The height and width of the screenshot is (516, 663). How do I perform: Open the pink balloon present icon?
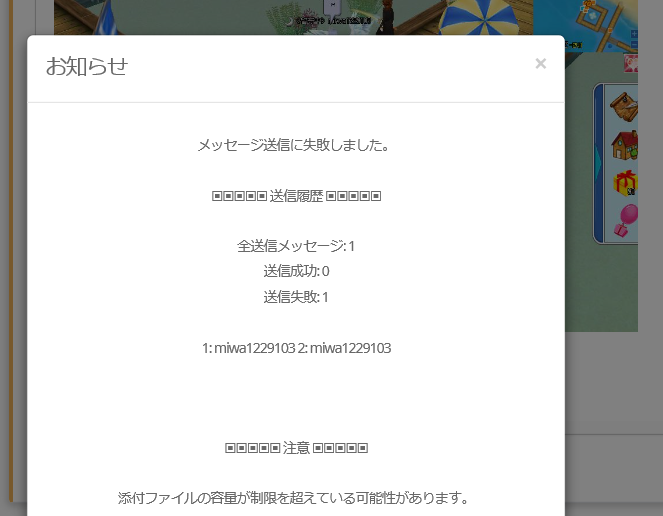point(626,220)
